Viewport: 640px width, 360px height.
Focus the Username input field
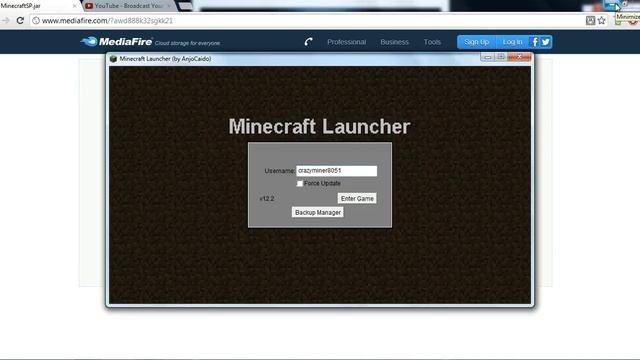point(336,171)
